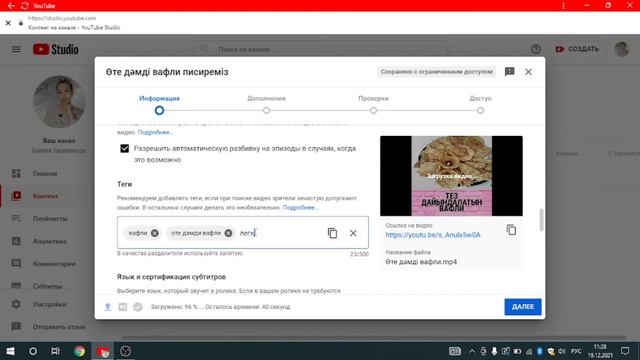Remove the оте дамди вафли tag
This screenshot has width=640, height=360.
pyautogui.click(x=229, y=233)
